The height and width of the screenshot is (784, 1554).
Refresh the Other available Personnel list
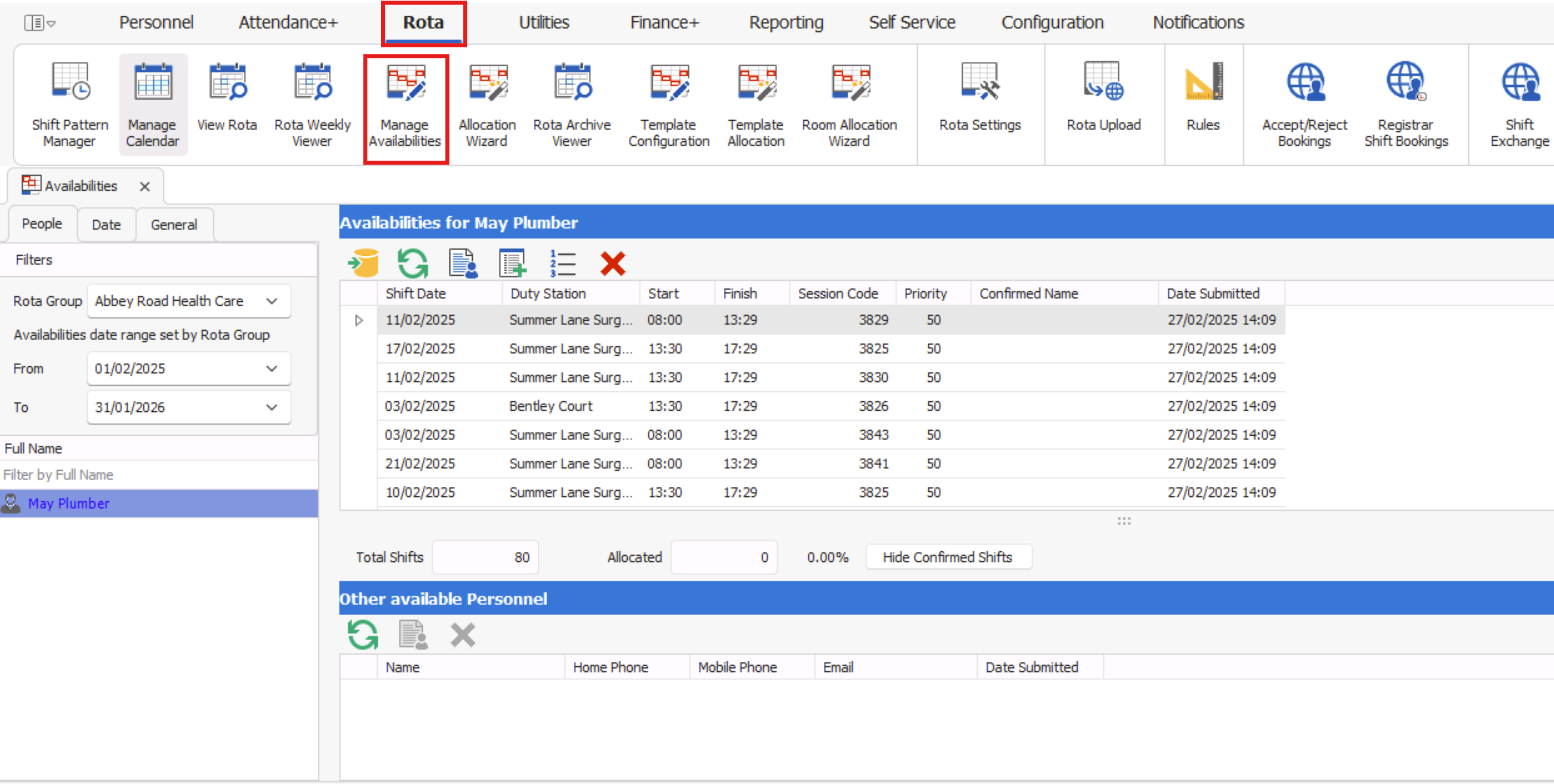click(363, 634)
